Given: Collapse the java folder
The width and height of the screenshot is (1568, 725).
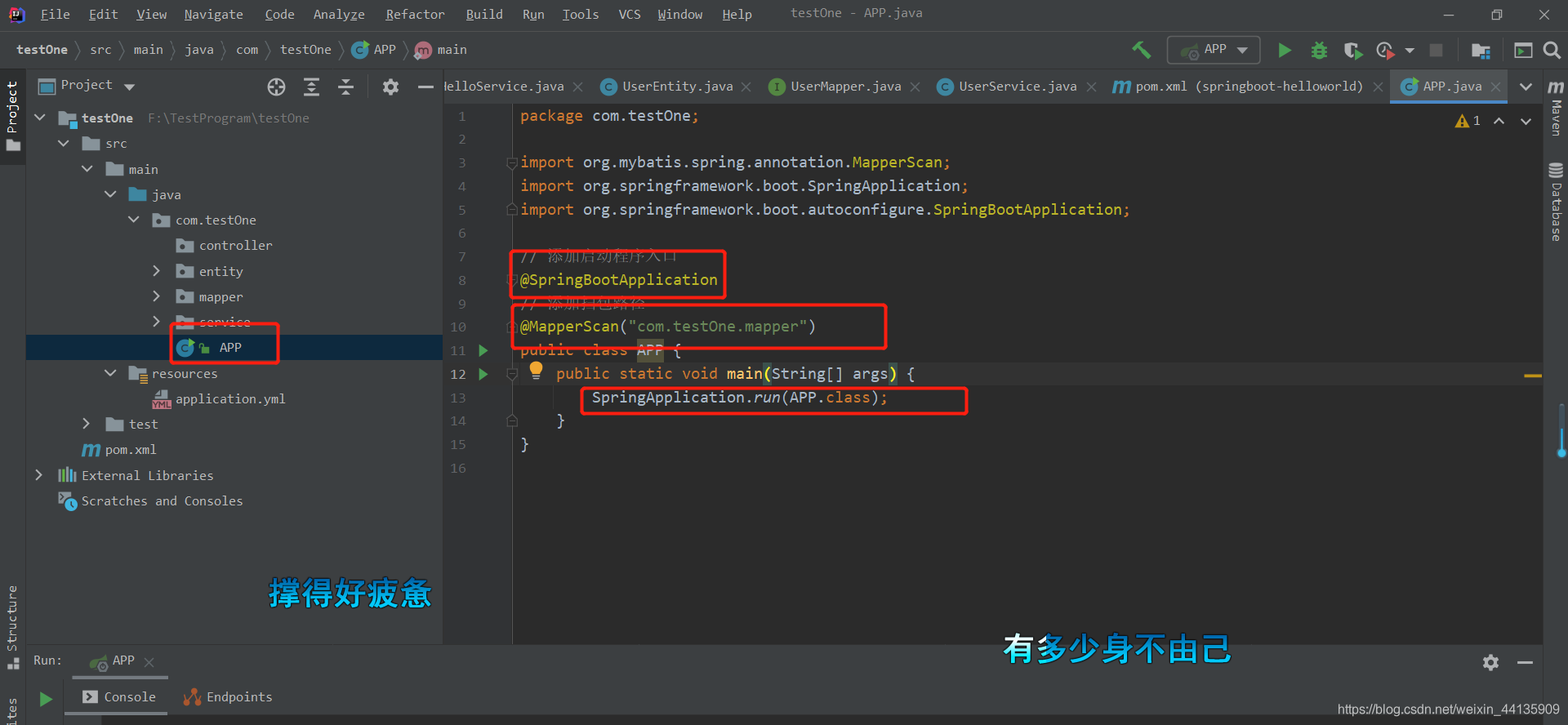Looking at the screenshot, I should click(110, 194).
